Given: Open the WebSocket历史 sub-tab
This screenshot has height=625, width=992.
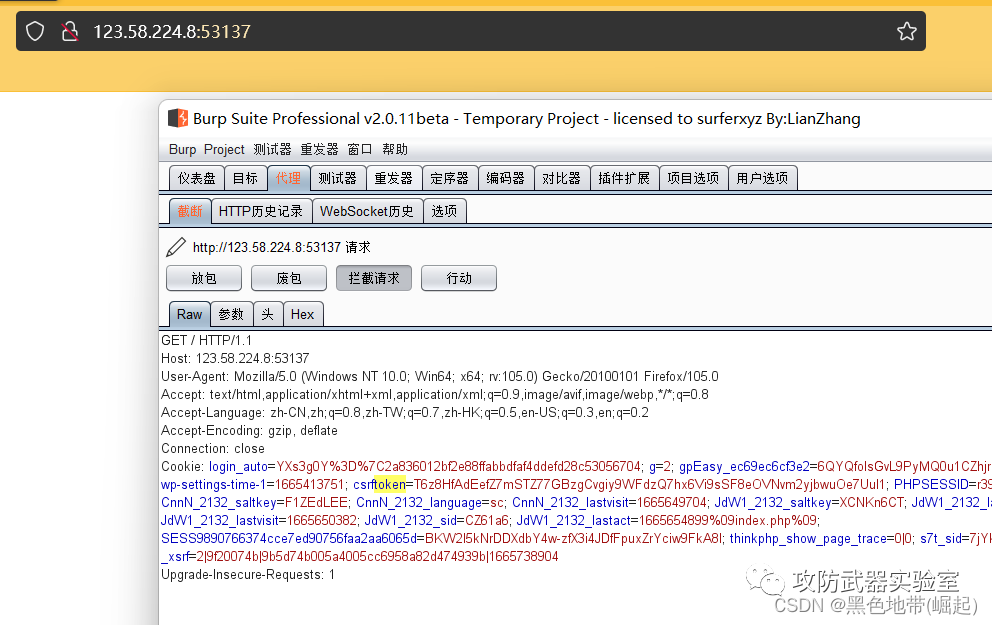Looking at the screenshot, I should 367,211.
